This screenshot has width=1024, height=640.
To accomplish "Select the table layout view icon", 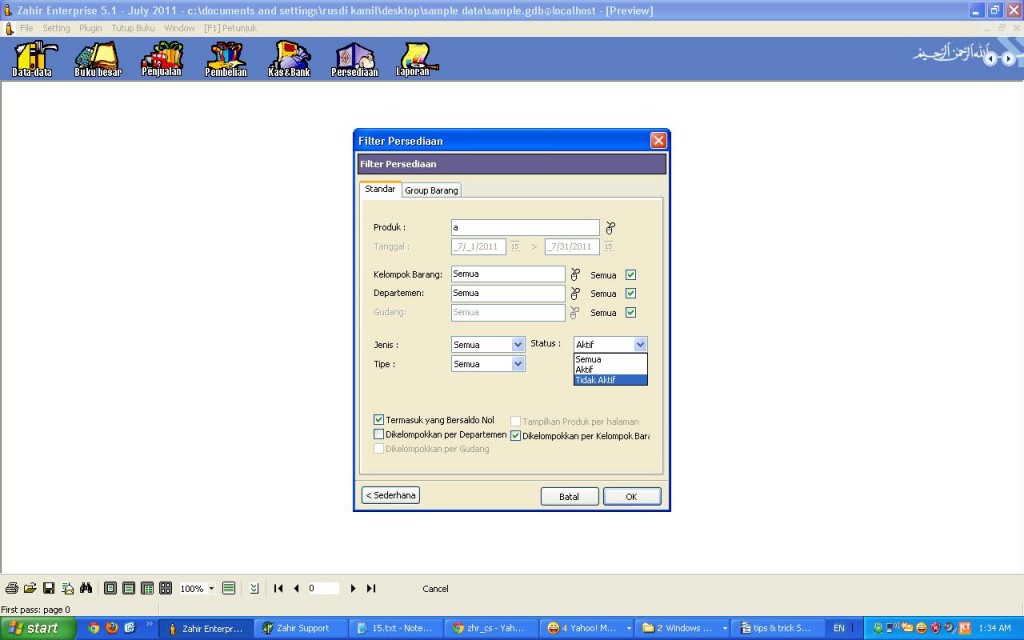I will (x=148, y=588).
